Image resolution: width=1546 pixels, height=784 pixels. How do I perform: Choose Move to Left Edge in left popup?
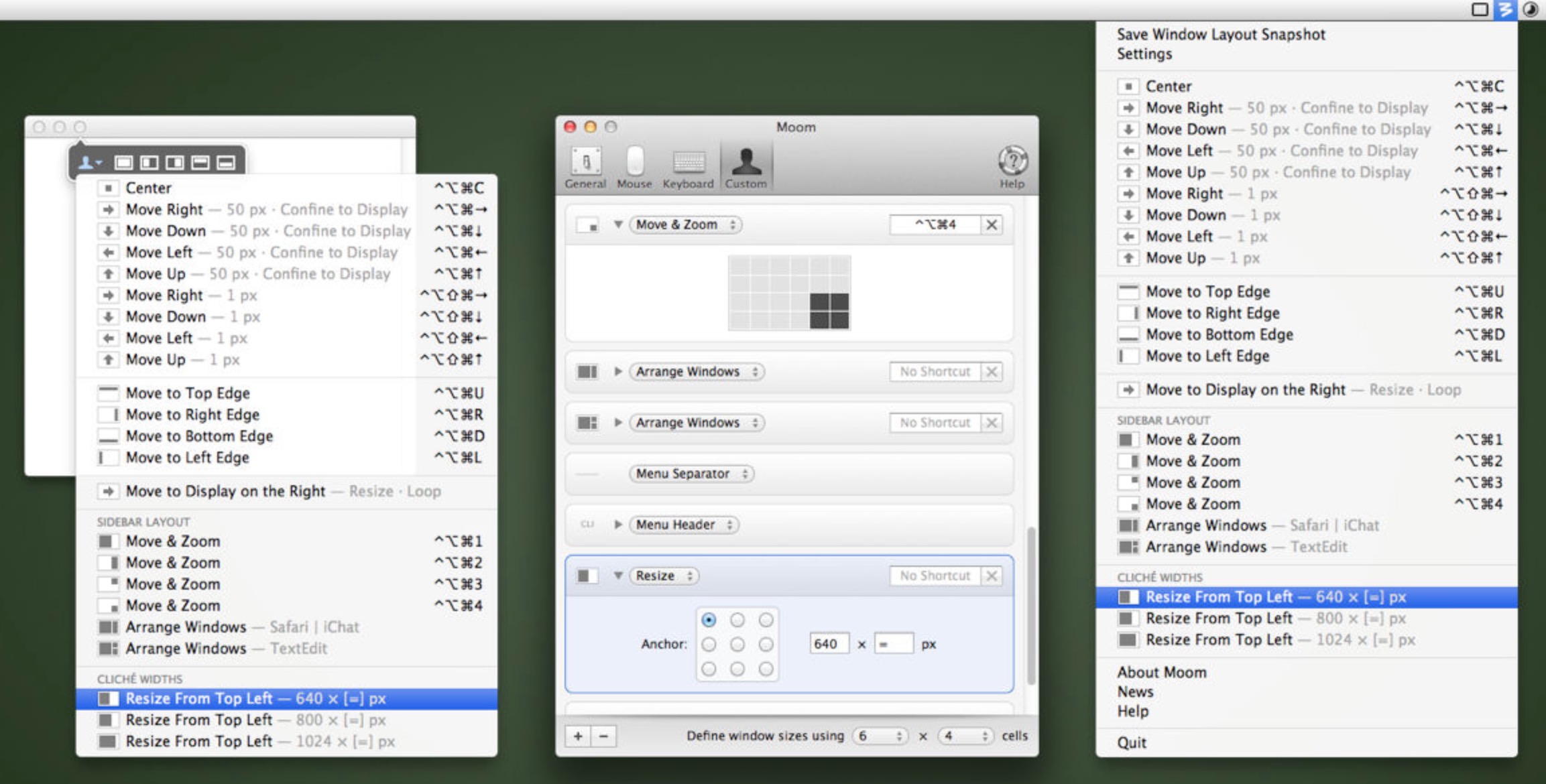(287, 458)
